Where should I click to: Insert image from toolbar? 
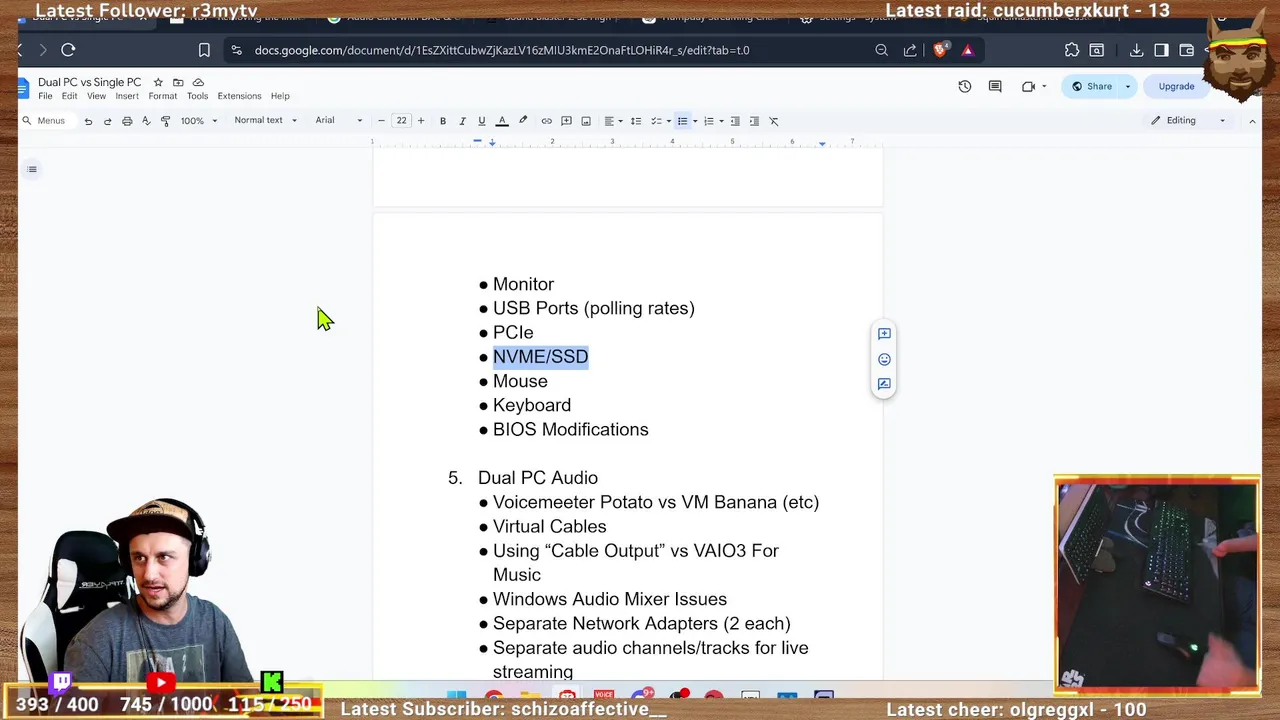[586, 121]
